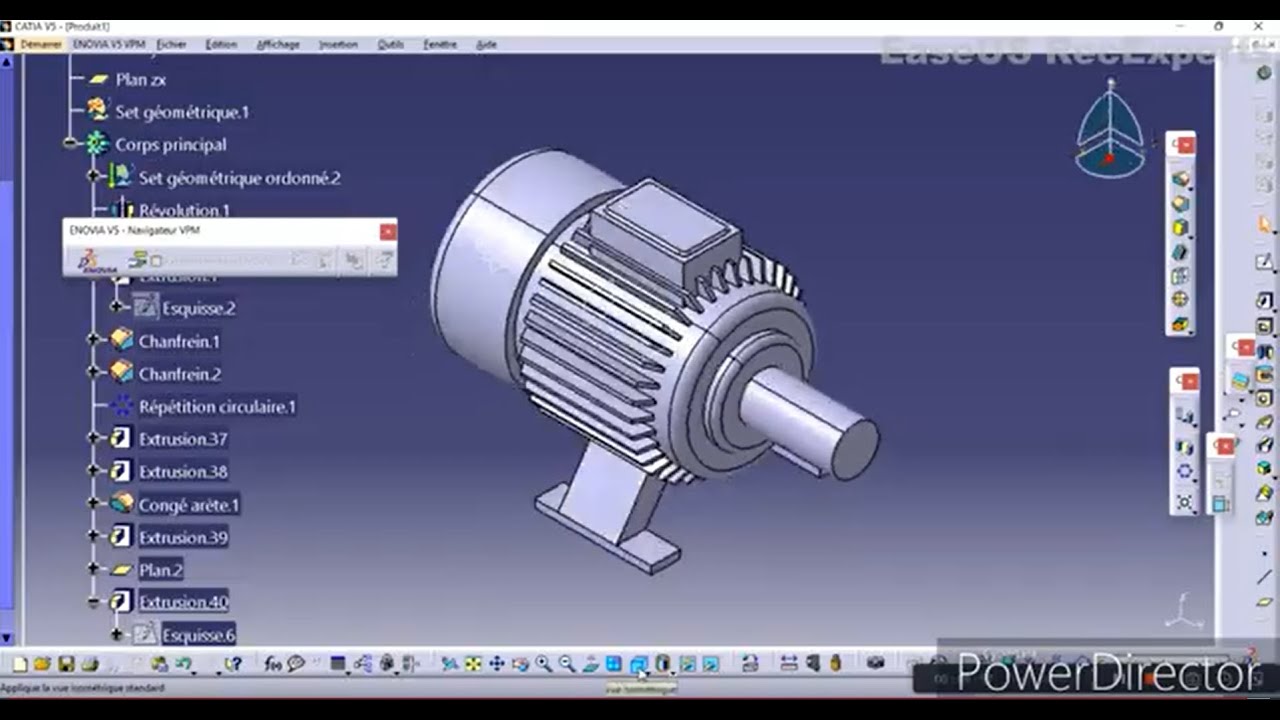Open the Fichier menu
The image size is (1280, 720).
(x=171, y=44)
